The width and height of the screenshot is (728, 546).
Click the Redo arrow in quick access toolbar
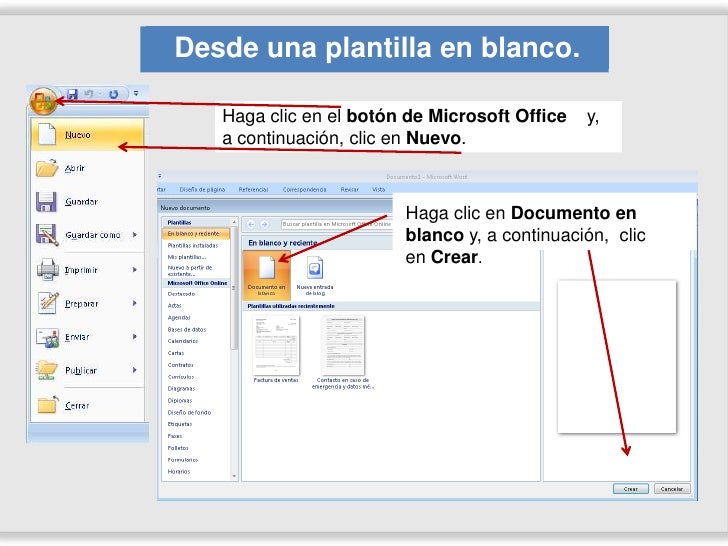point(113,94)
